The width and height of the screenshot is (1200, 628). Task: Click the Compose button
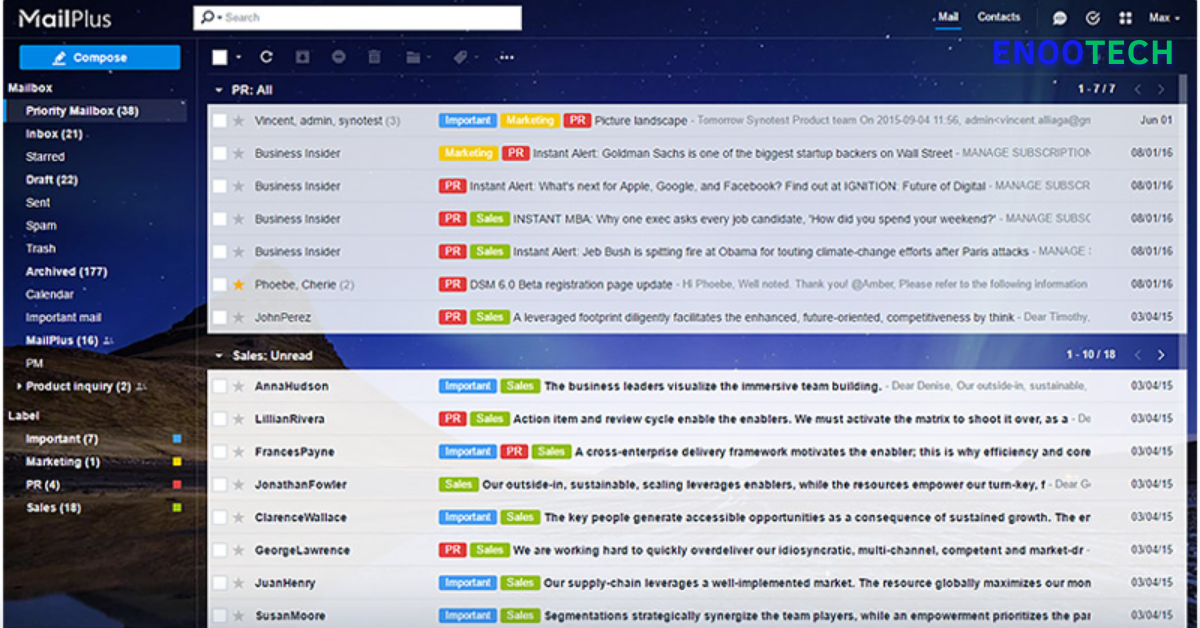click(x=100, y=57)
